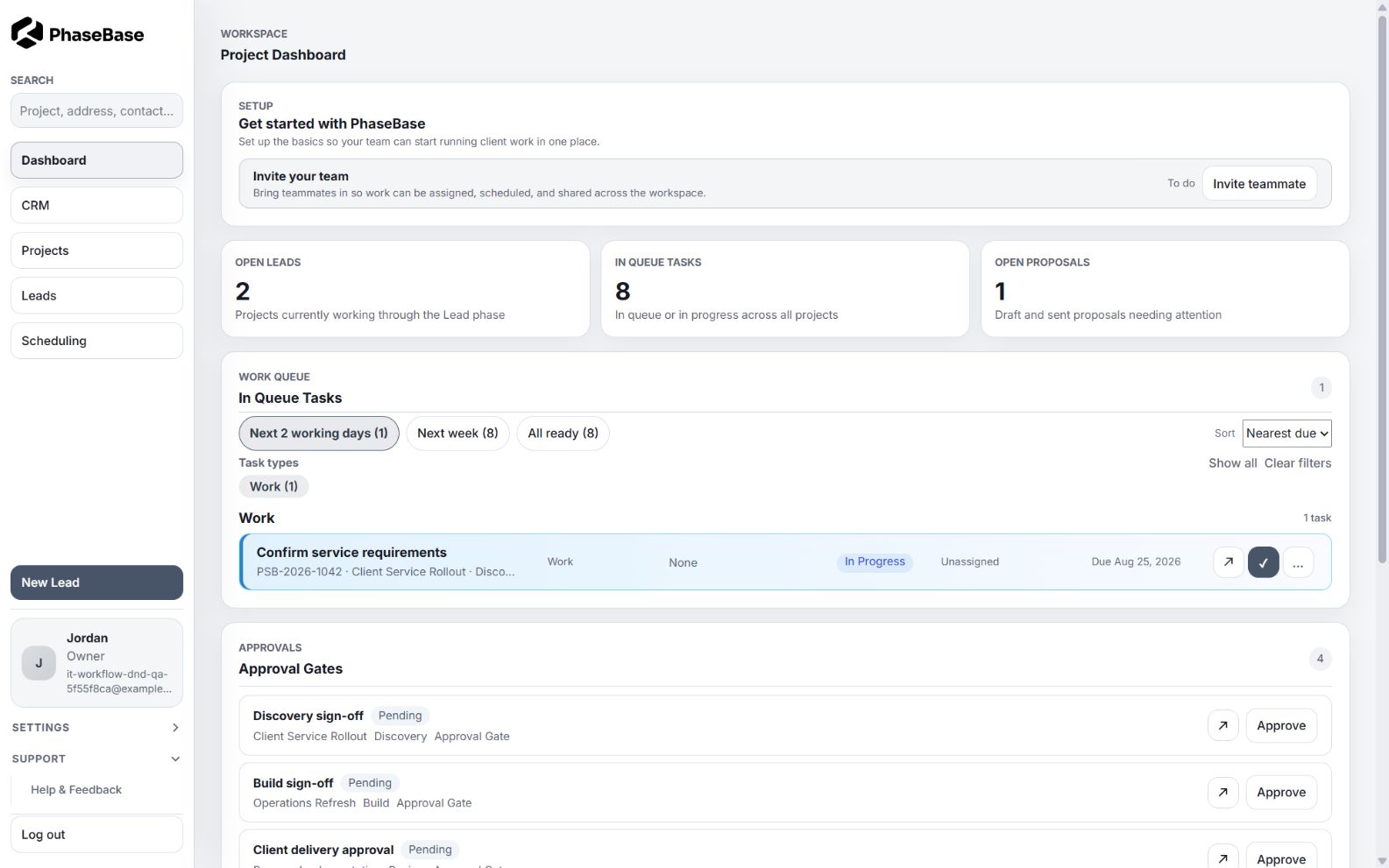Click Show all link
Viewport: 1389px width, 868px height.
[x=1232, y=462]
